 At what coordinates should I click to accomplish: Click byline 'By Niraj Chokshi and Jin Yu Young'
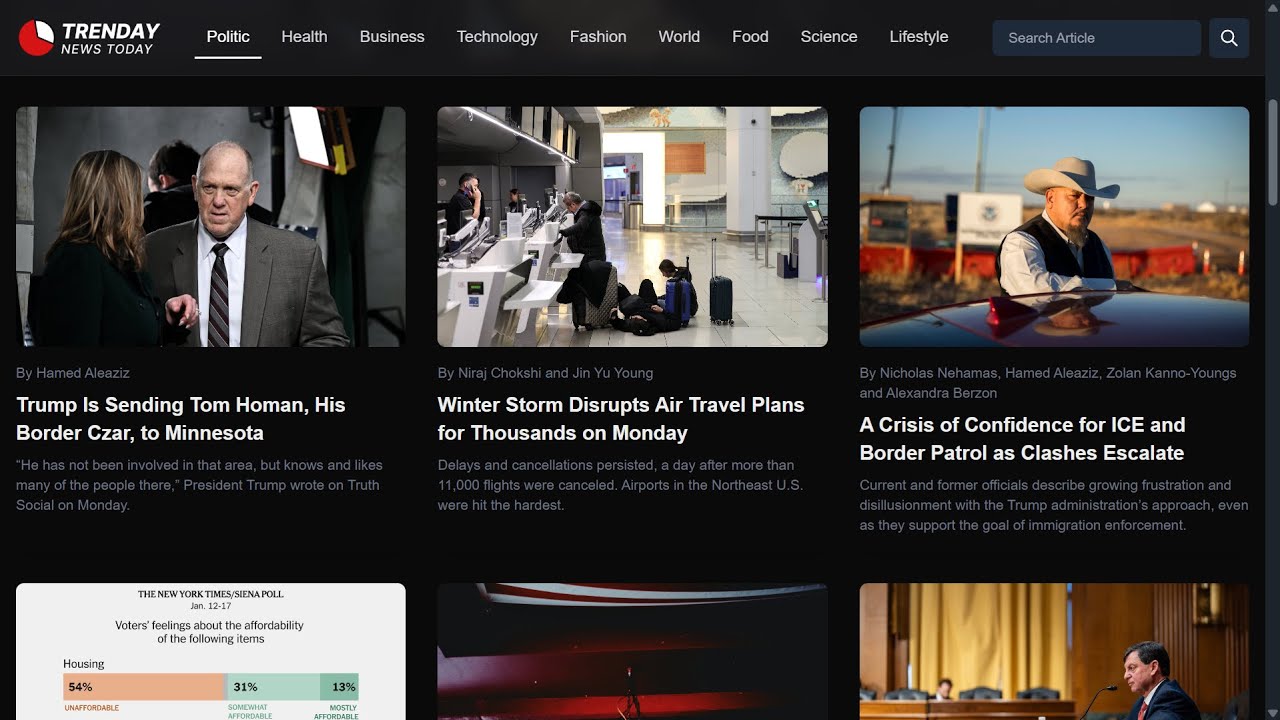click(x=545, y=373)
